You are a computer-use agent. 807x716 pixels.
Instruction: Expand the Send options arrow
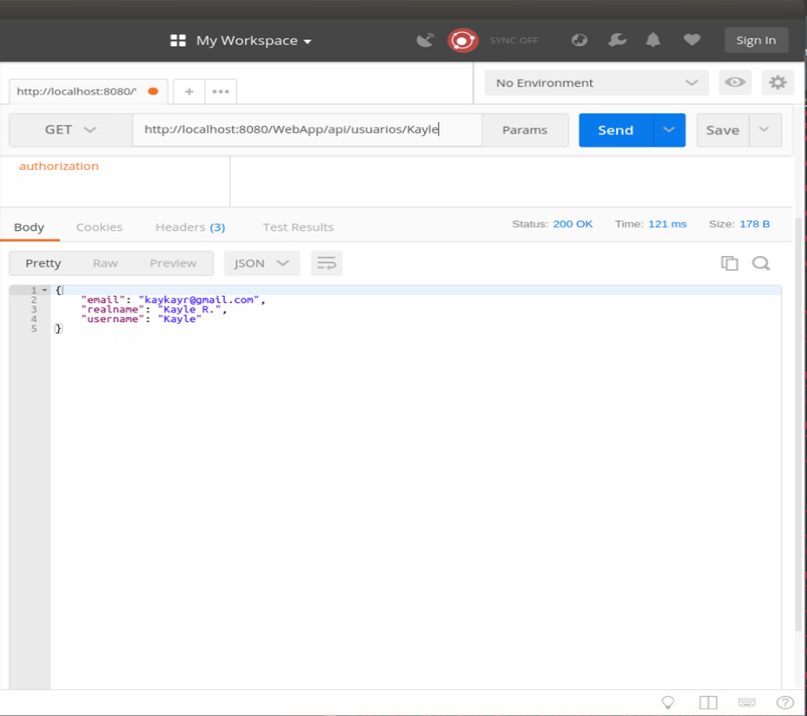[x=669, y=130]
